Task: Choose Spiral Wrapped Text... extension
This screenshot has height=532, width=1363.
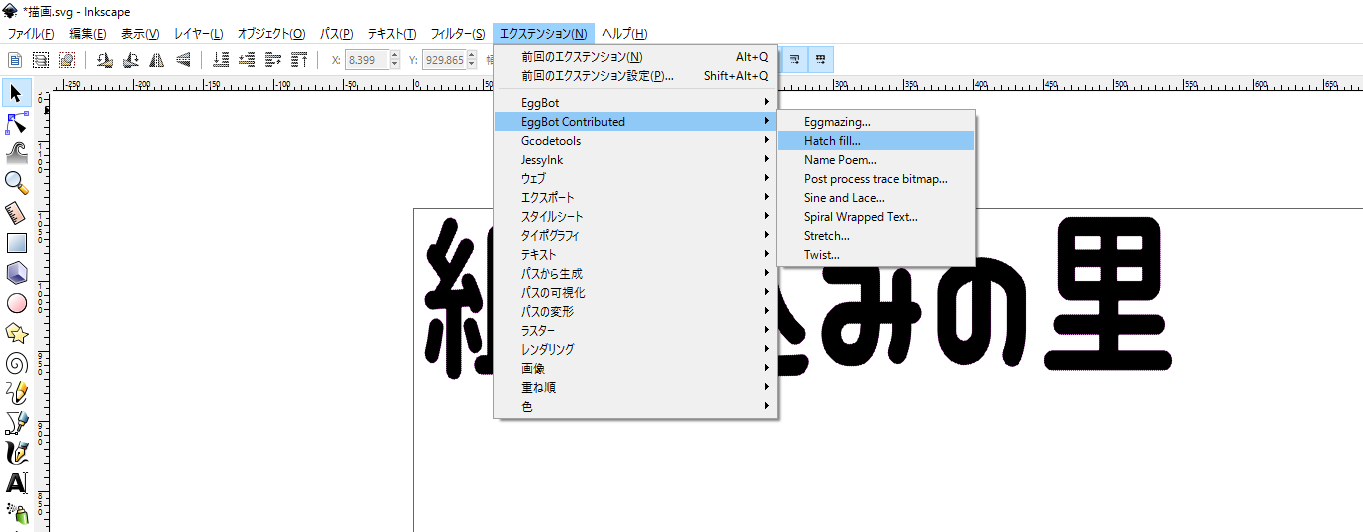Action: [875, 217]
